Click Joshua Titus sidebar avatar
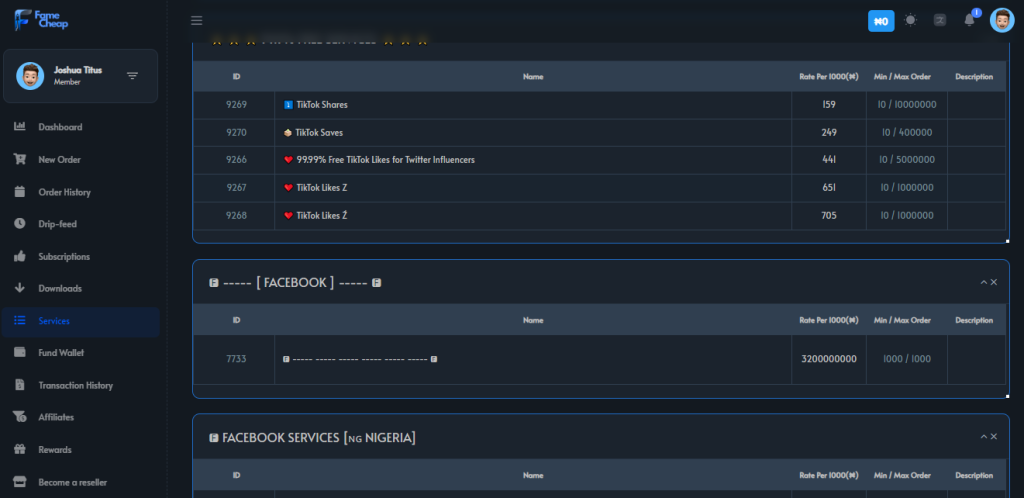This screenshot has height=498, width=1024. [x=30, y=76]
